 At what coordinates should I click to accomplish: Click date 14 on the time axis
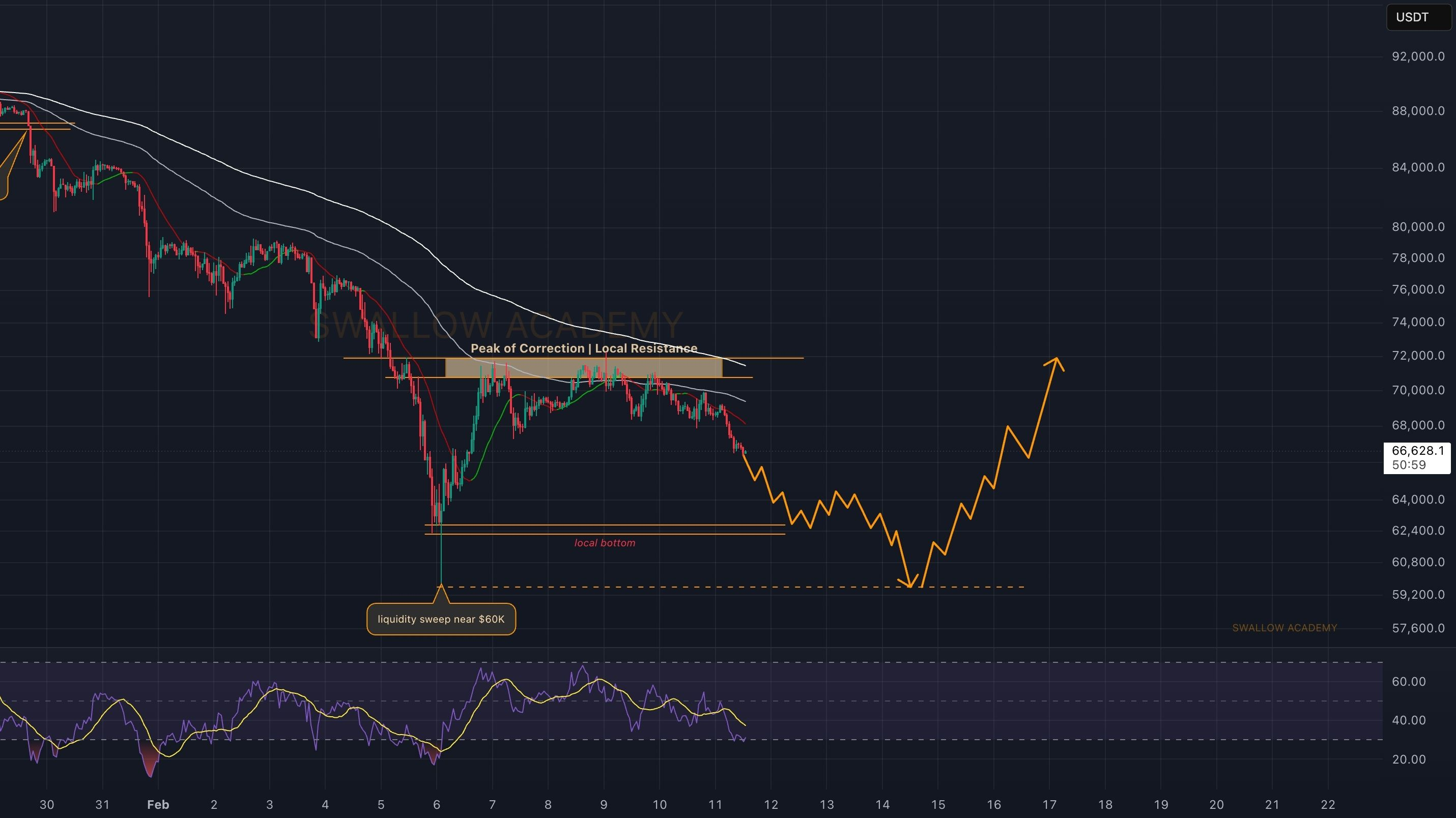tap(882, 804)
